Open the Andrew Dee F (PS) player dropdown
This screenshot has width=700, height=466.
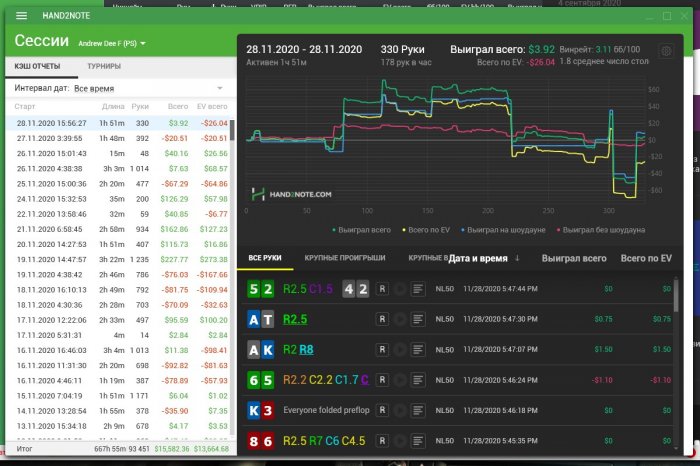coord(112,43)
